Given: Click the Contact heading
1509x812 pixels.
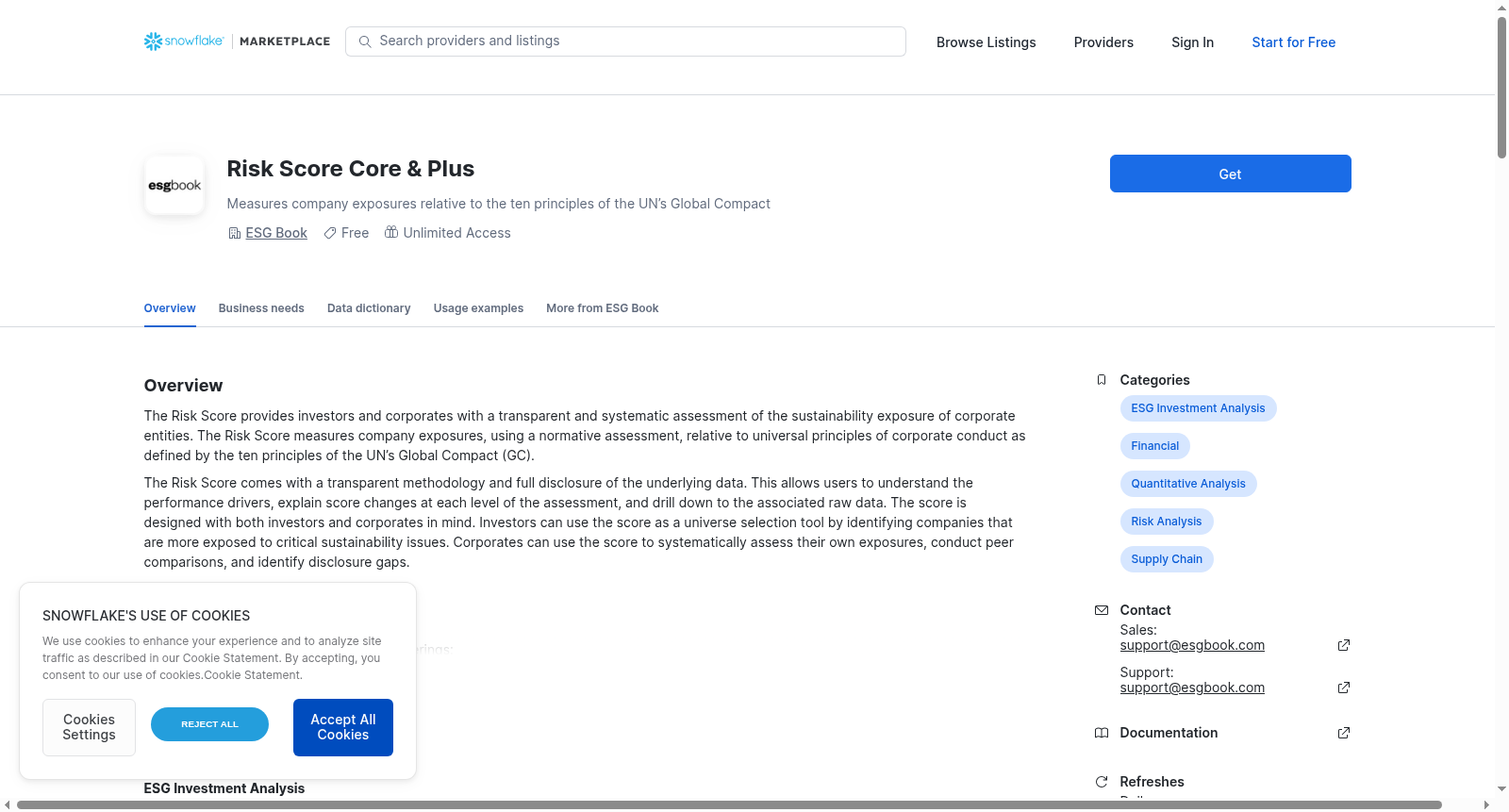Looking at the screenshot, I should coord(1145,610).
